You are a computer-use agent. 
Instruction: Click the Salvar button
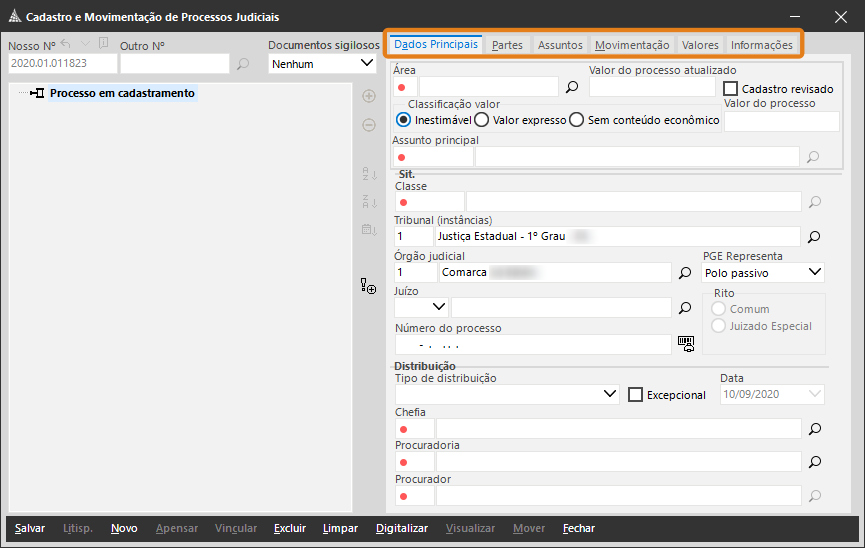click(x=30, y=528)
